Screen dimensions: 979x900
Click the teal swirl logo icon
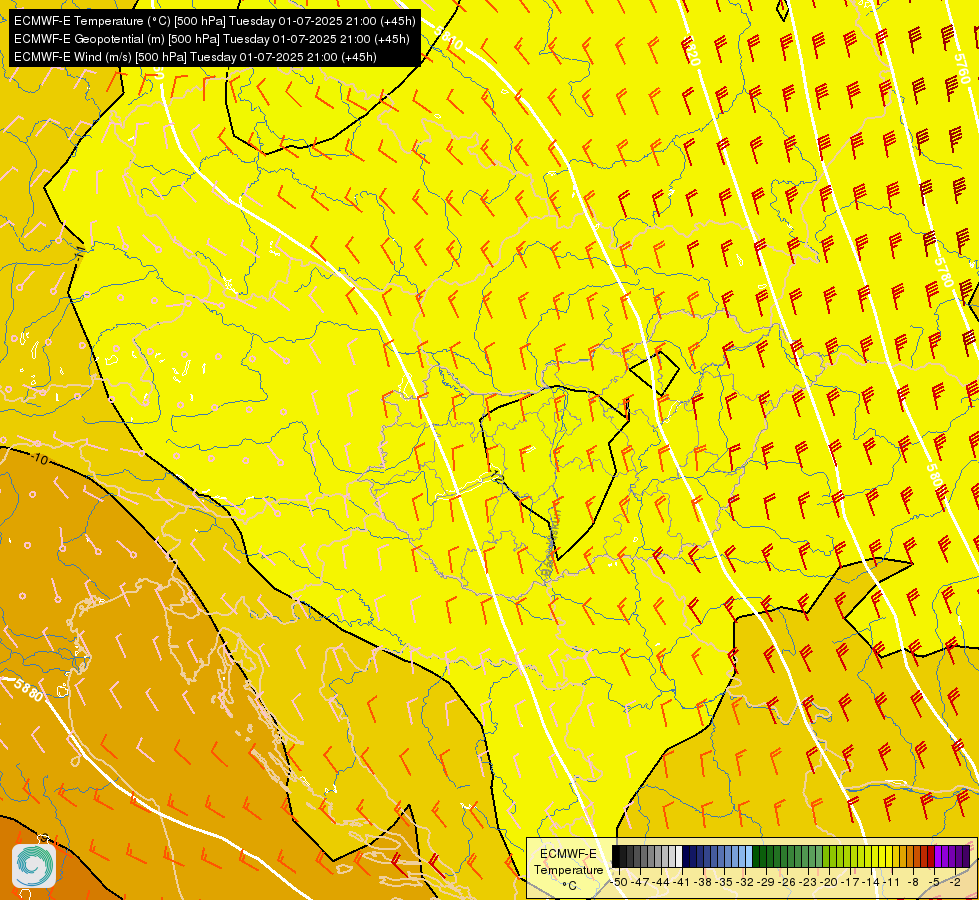coord(34,866)
